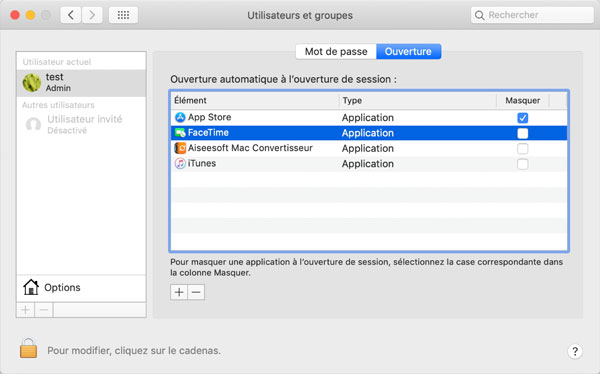Show all preferences grid button
Image resolution: width=600 pixels, height=374 pixels.
point(123,15)
